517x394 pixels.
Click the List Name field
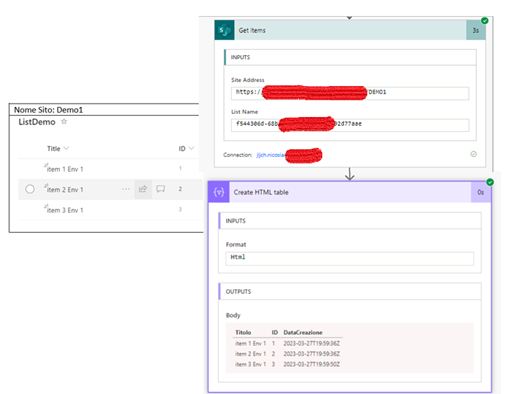[350, 125]
